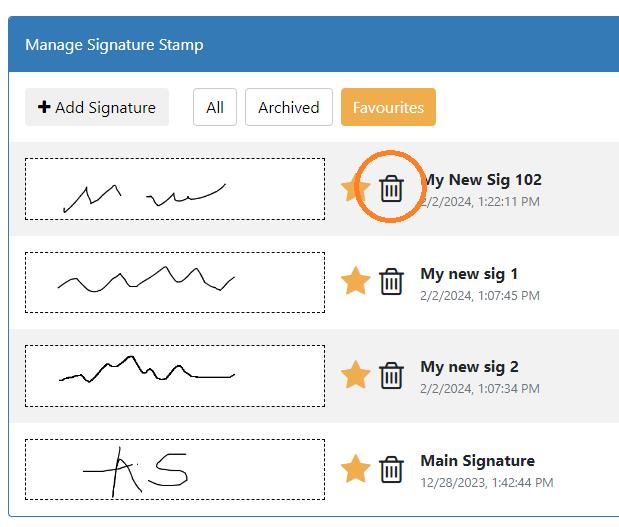Switch to the All filter tab
Screen dimensions: 619x527
[215, 107]
